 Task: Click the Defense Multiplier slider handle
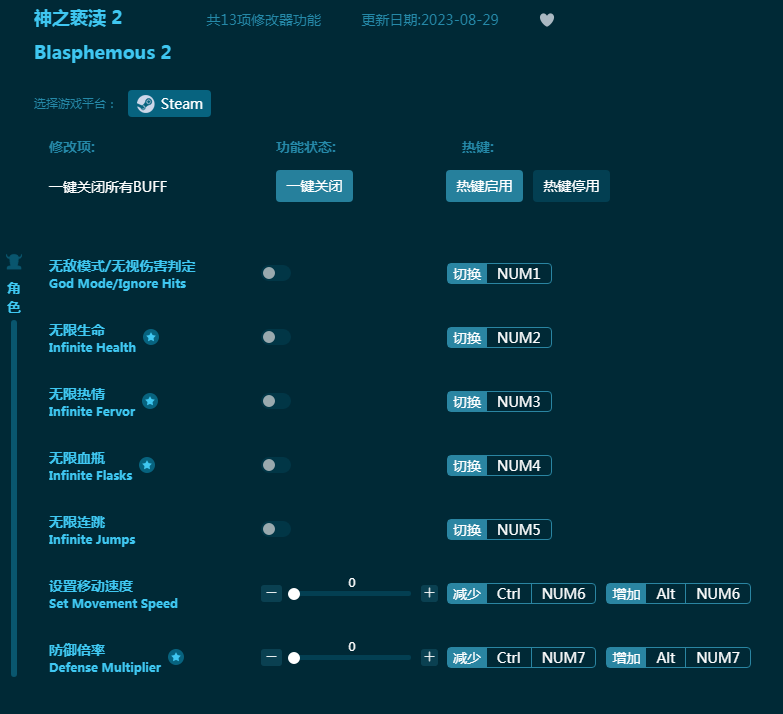pyautogui.click(x=294, y=658)
